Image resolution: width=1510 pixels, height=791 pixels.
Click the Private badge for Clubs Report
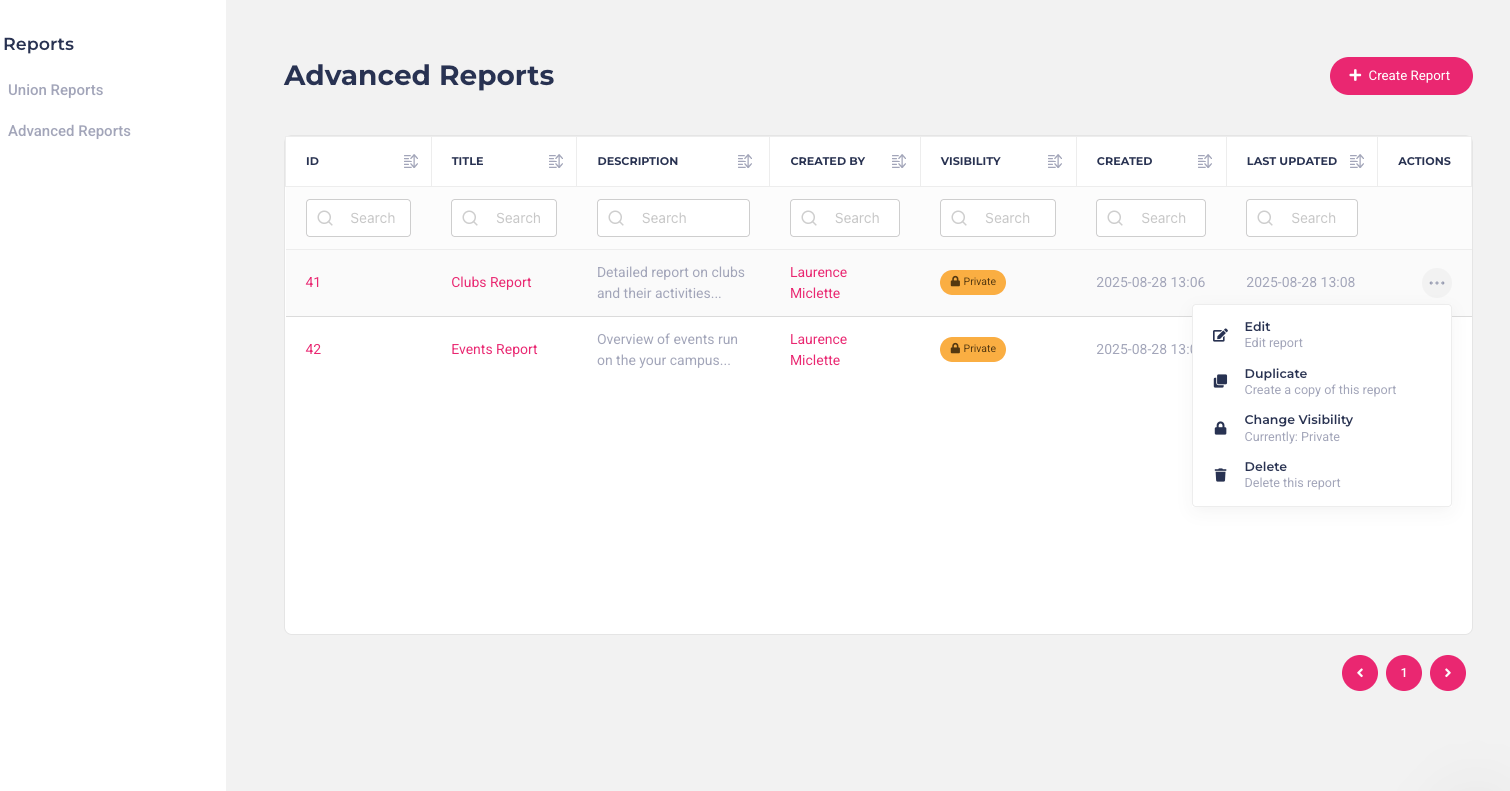(973, 282)
